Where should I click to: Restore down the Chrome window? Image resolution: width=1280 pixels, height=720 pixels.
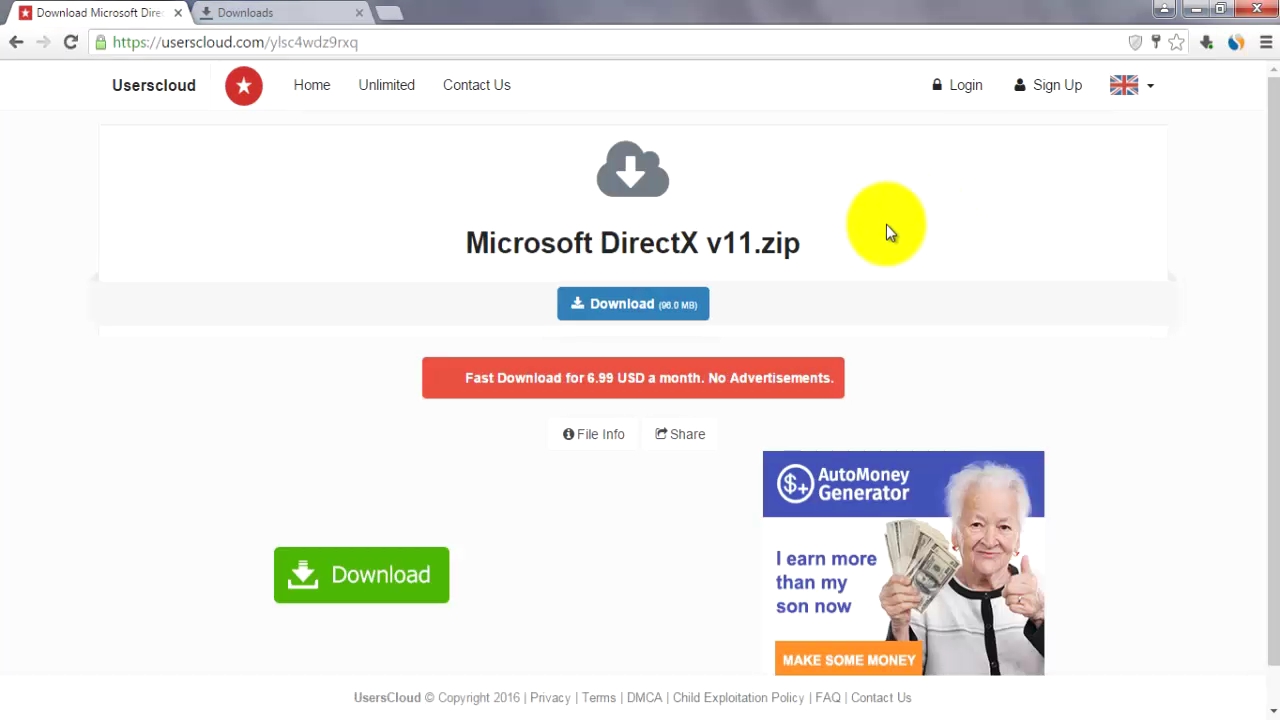click(1220, 9)
